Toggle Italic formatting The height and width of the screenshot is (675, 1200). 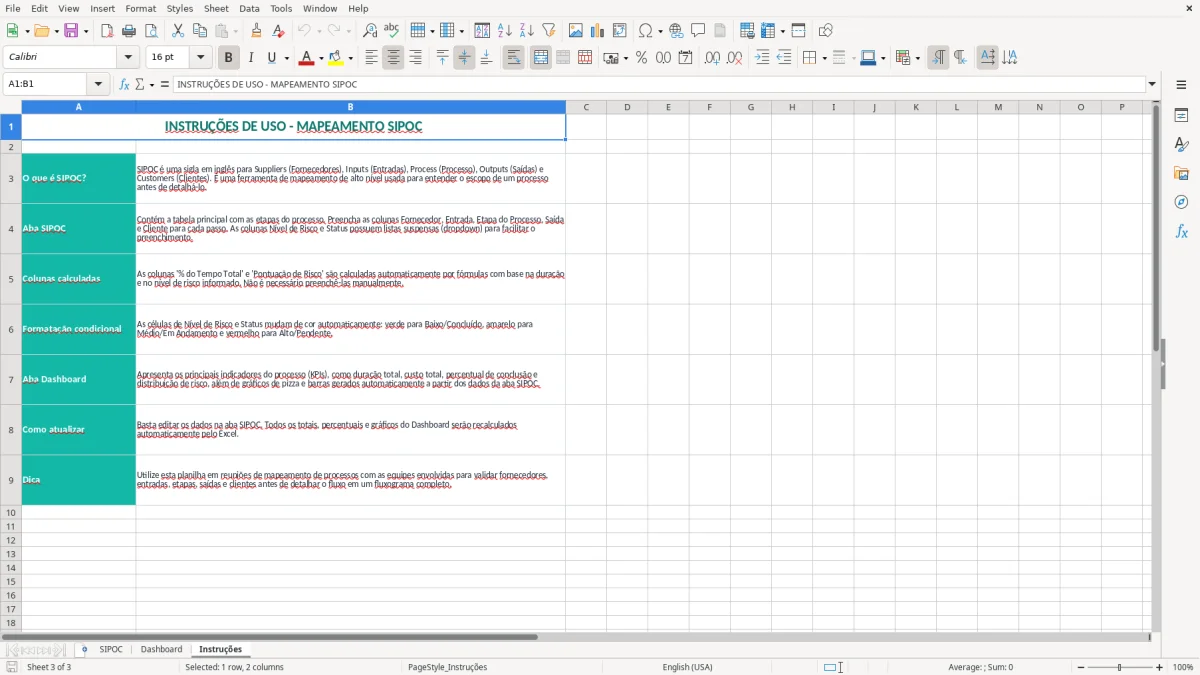[250, 58]
